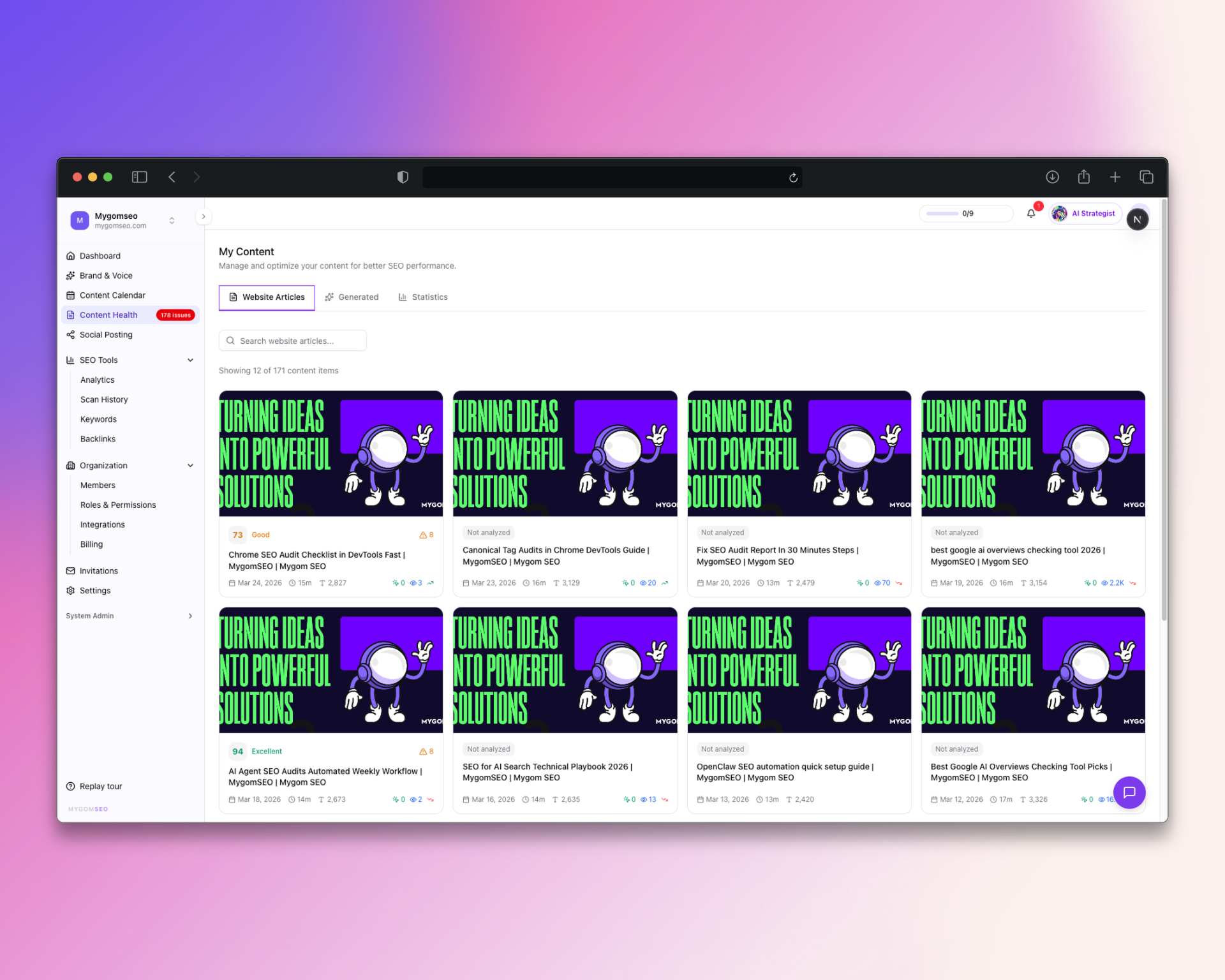The image size is (1225, 980).
Task: Open the Safari downloads icon
Action: point(1052,177)
